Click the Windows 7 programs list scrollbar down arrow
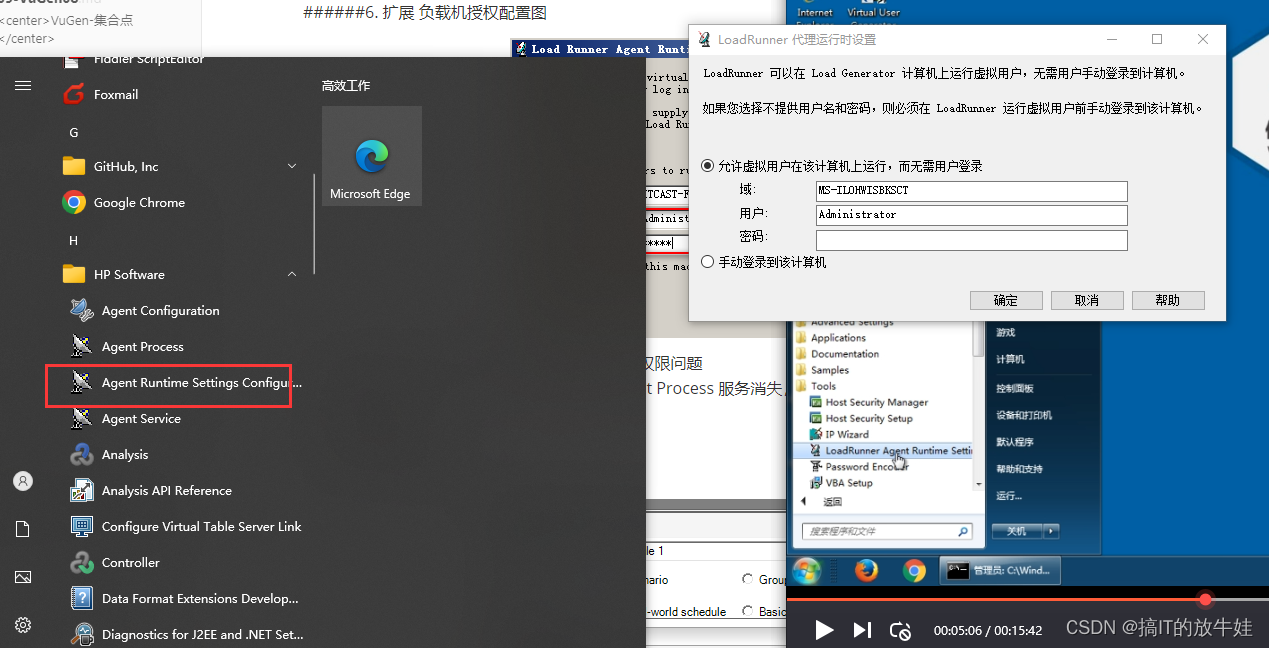 [979, 483]
